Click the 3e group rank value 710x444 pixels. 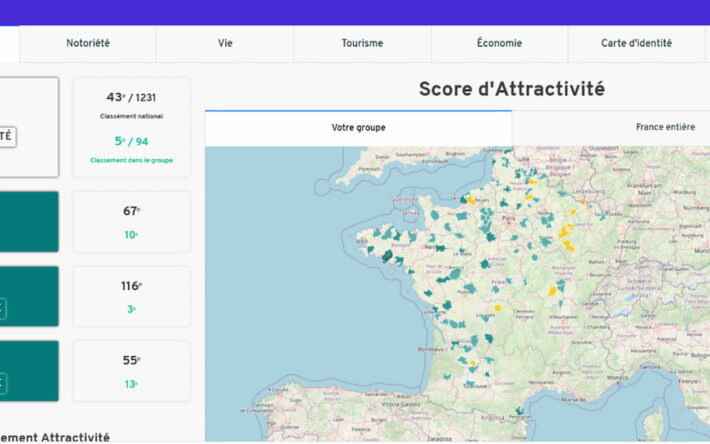point(131,309)
